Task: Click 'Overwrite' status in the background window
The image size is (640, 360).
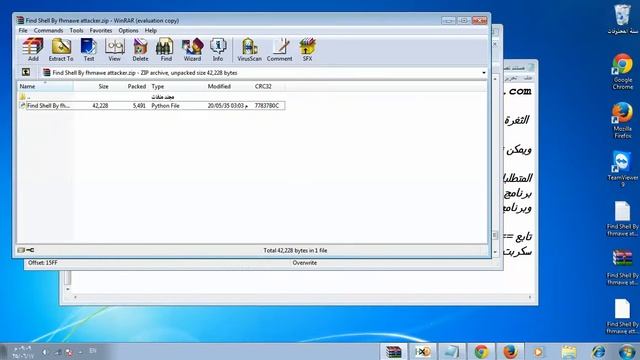Action: pyautogui.click(x=304, y=263)
